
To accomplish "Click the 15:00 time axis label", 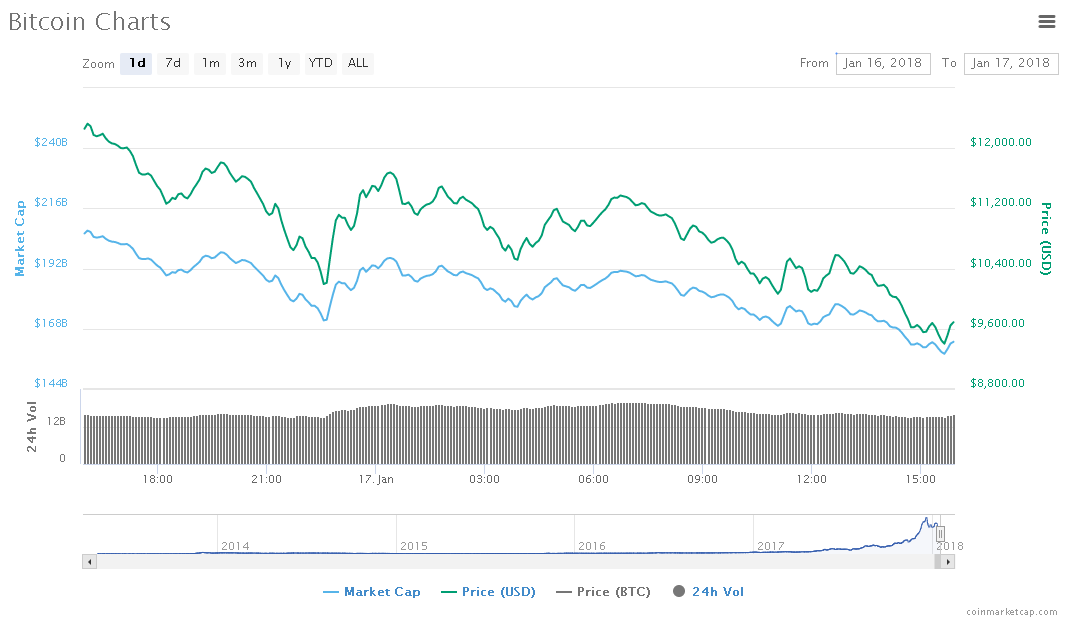I will click(921, 479).
